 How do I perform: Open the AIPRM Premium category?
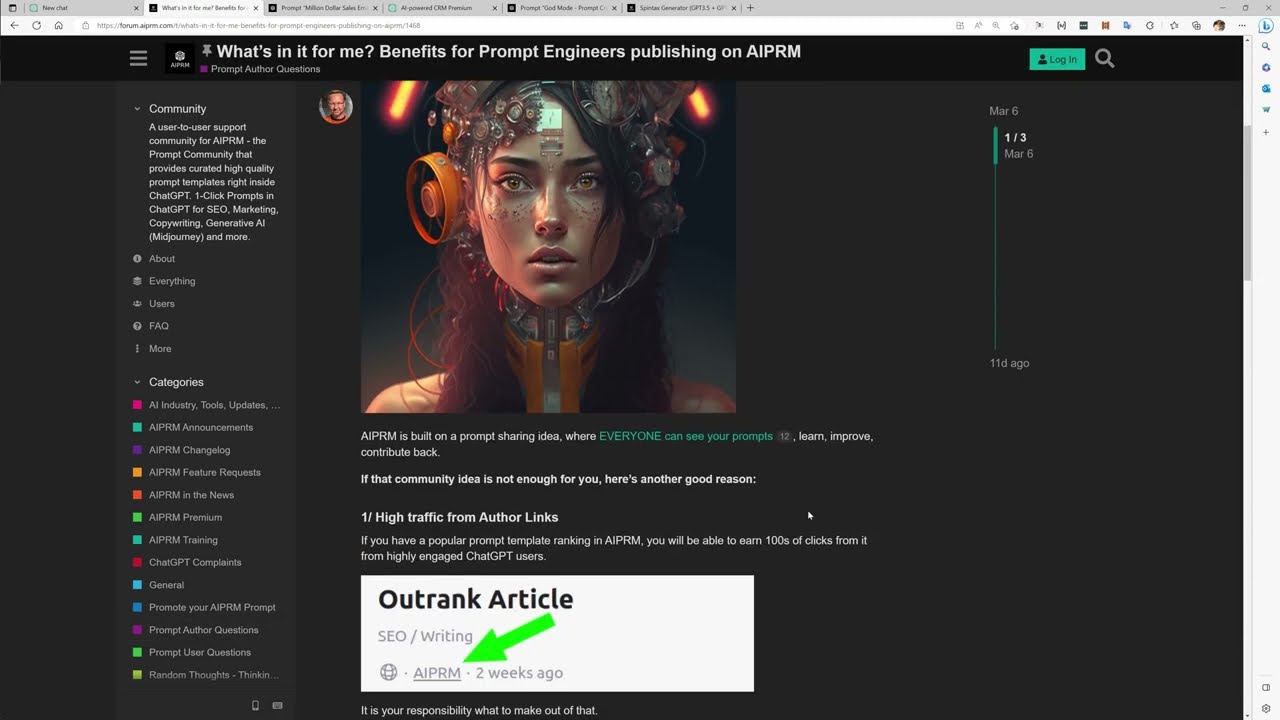click(185, 517)
